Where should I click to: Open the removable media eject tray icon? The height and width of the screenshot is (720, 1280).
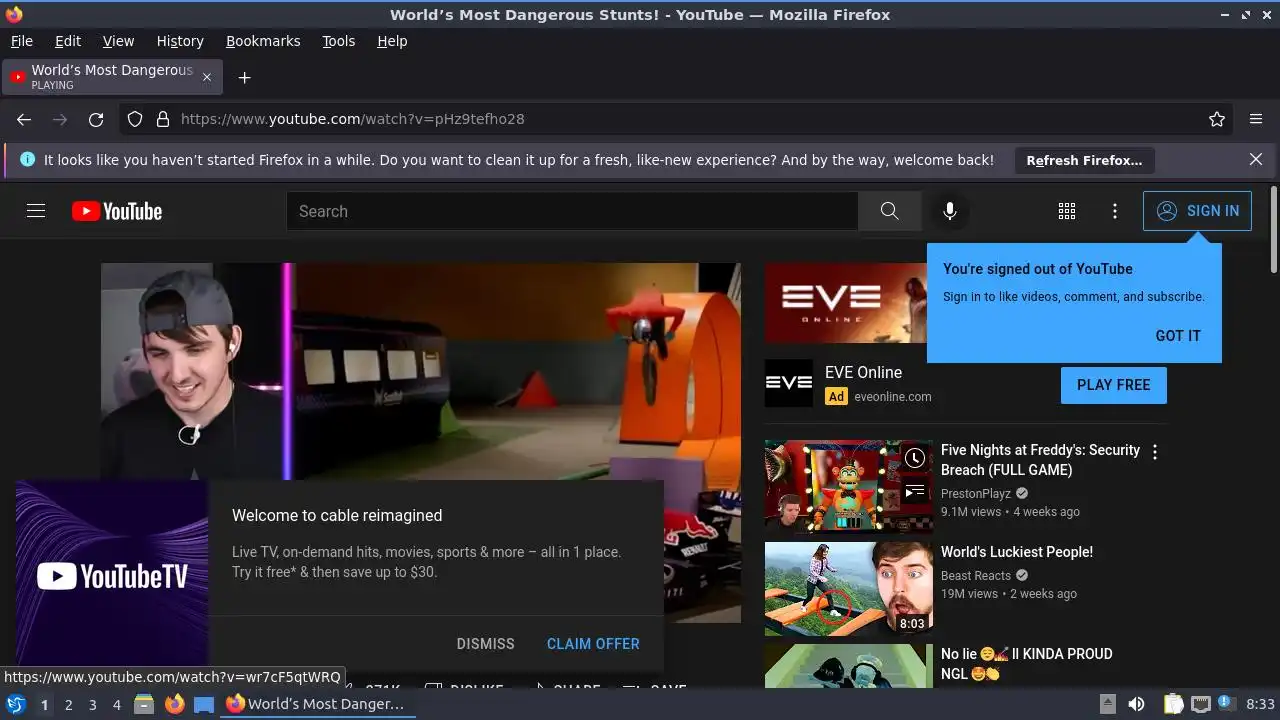[x=1107, y=704]
